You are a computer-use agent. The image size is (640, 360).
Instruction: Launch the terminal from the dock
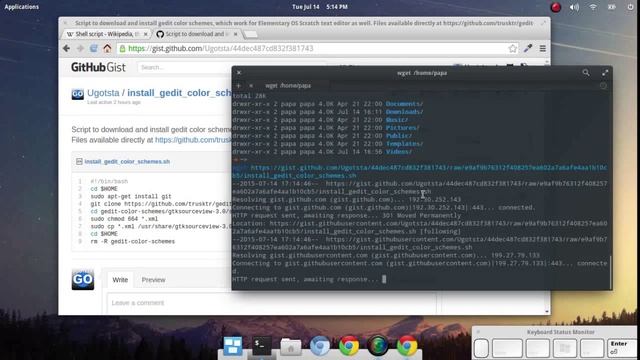pos(262,345)
